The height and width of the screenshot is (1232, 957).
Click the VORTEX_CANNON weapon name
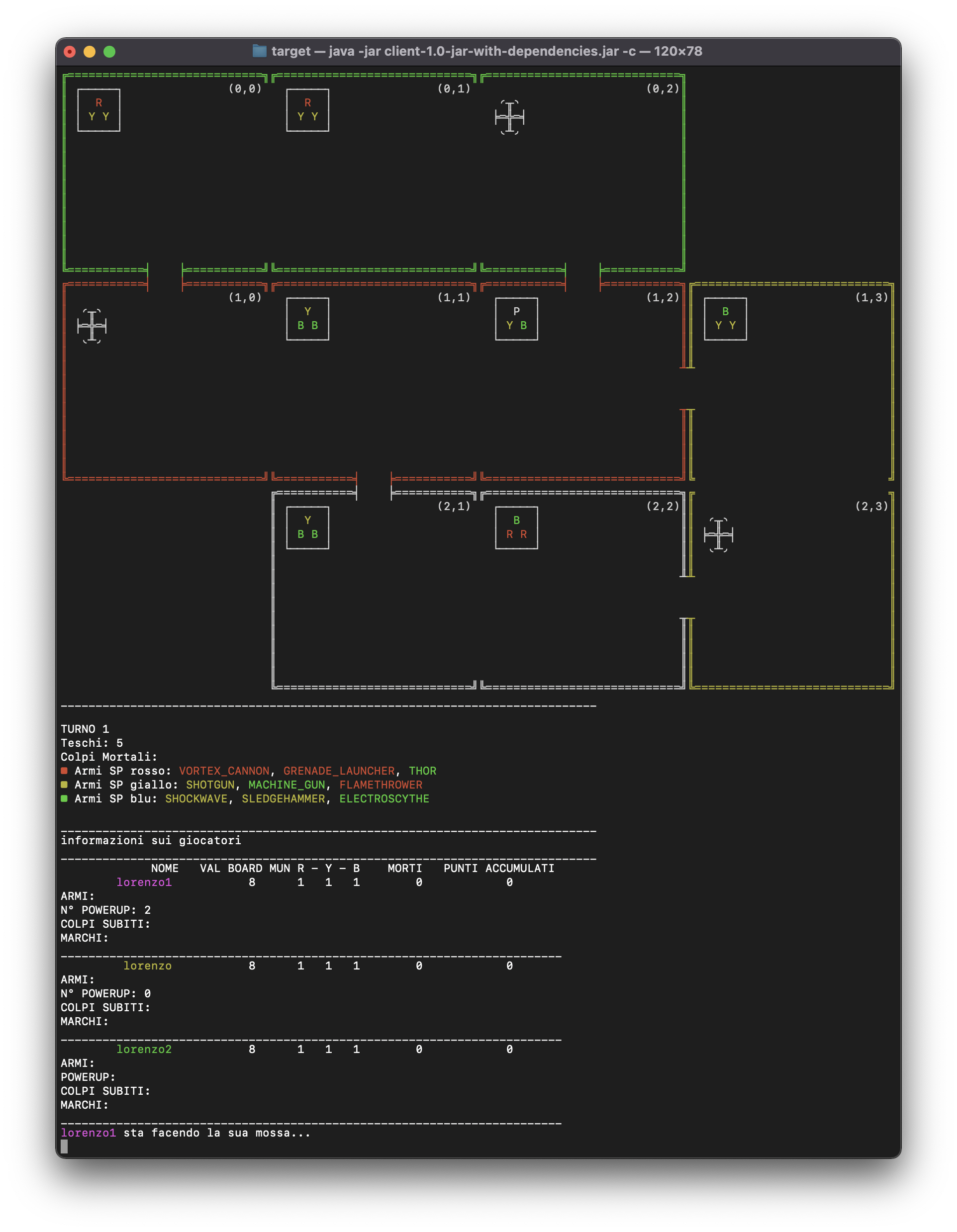[224, 771]
